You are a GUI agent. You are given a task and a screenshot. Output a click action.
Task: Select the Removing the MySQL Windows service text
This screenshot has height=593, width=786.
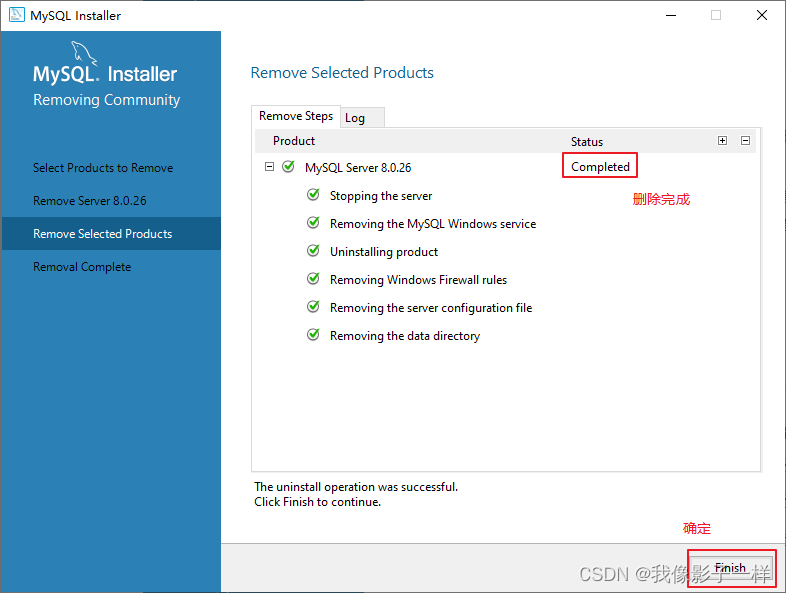coord(433,224)
